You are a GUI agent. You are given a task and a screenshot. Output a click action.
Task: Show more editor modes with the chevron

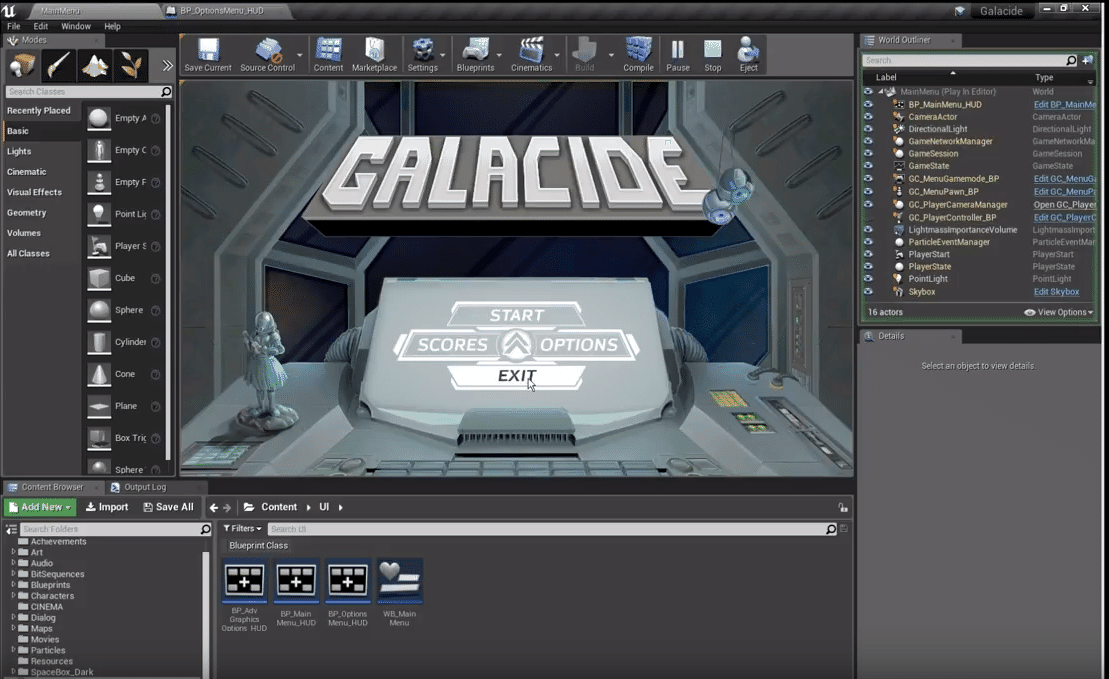click(x=167, y=66)
